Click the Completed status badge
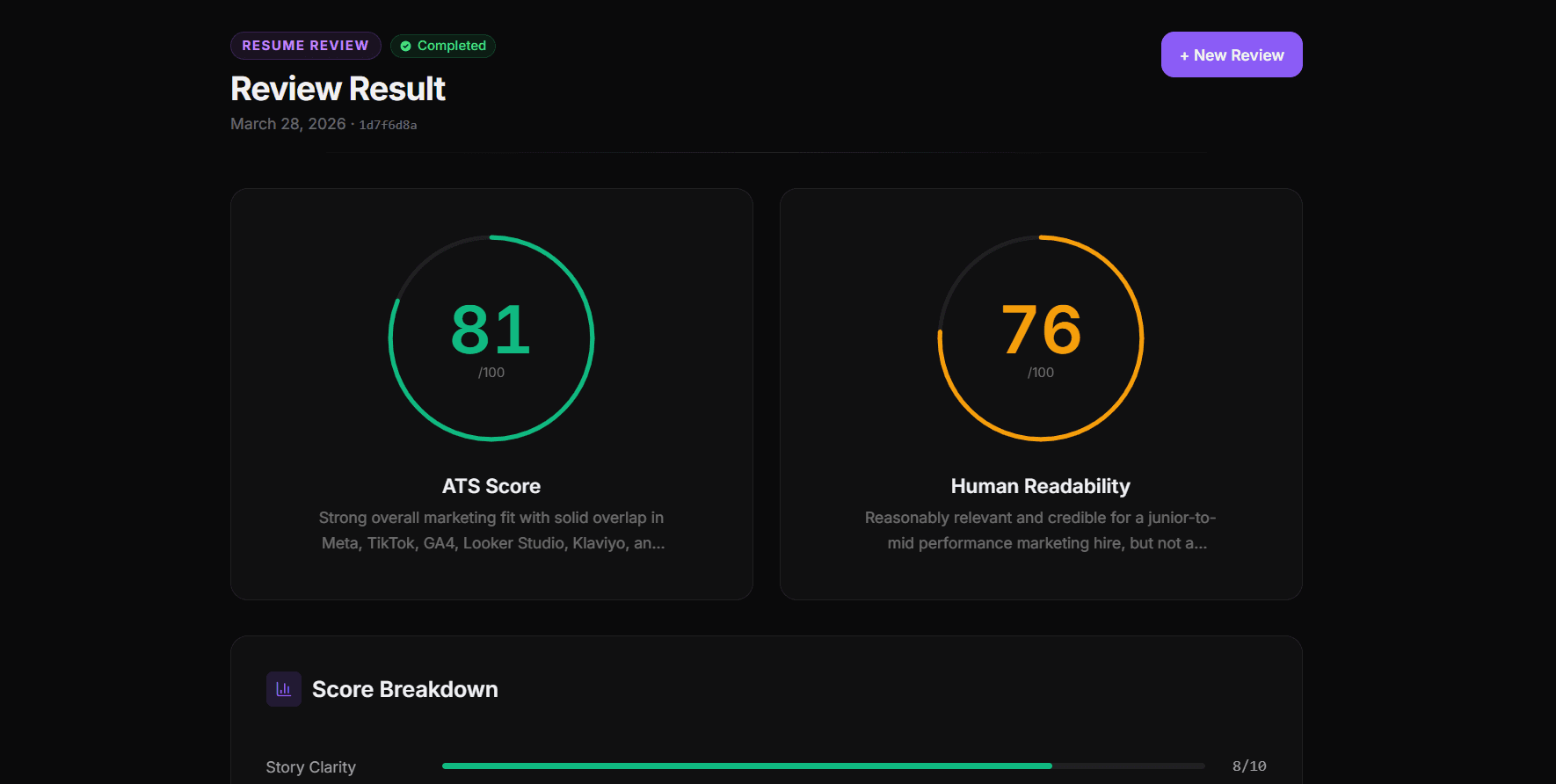Viewport: 1556px width, 784px height. point(443,46)
